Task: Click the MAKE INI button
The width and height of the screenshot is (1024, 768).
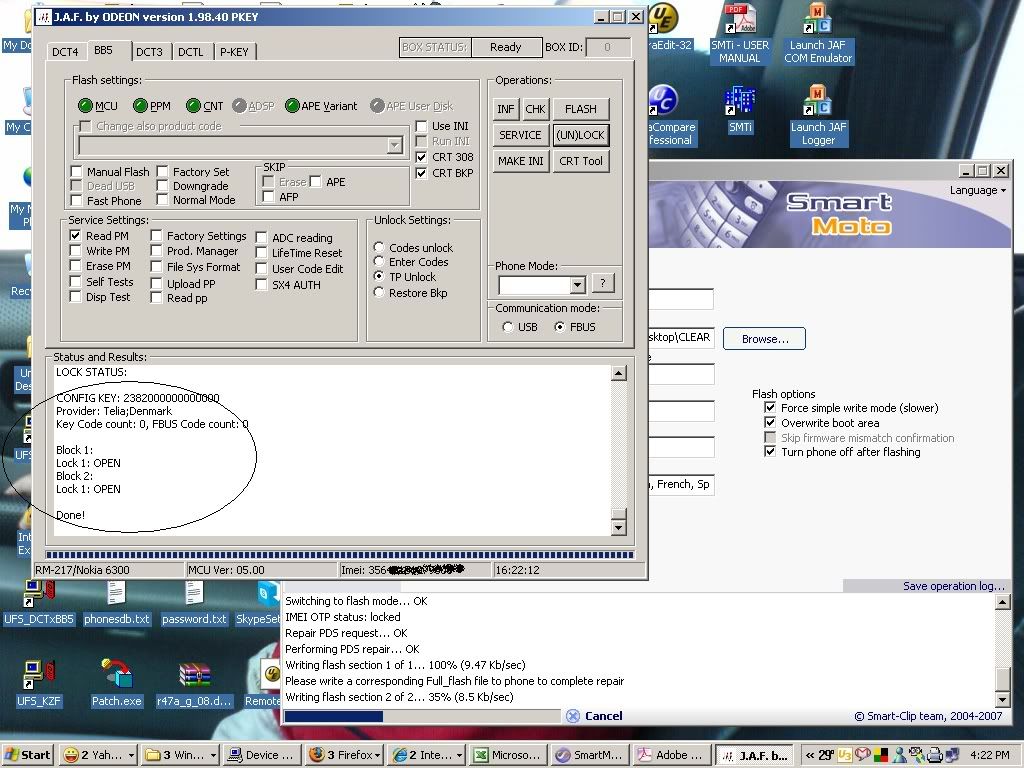Action: point(520,161)
